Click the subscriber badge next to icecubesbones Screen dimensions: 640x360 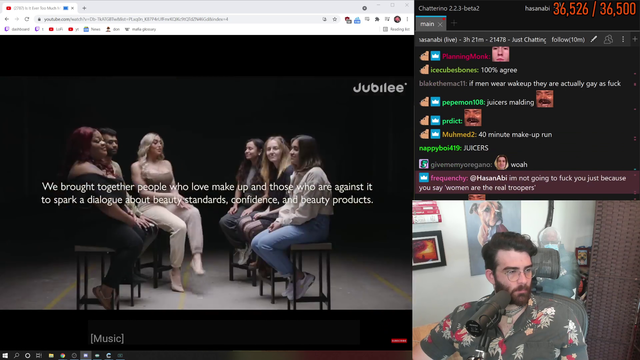pos(424,70)
